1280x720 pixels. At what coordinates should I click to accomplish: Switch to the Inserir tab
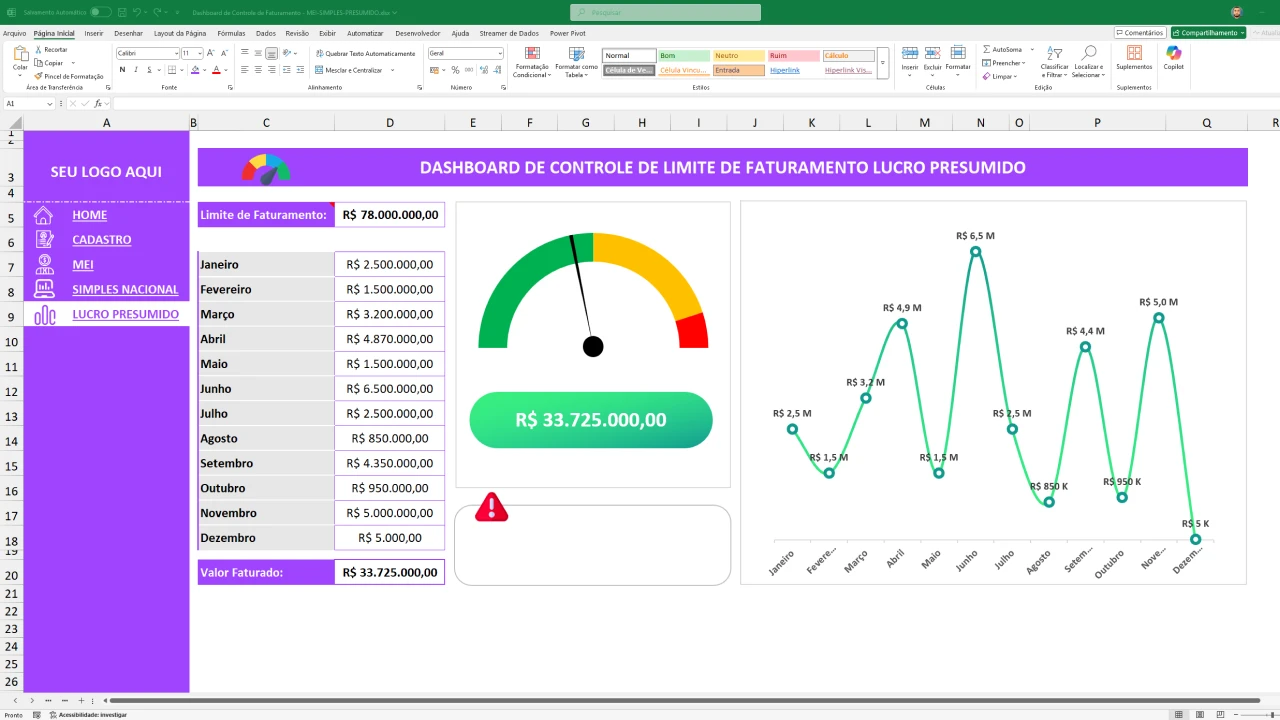tap(94, 33)
